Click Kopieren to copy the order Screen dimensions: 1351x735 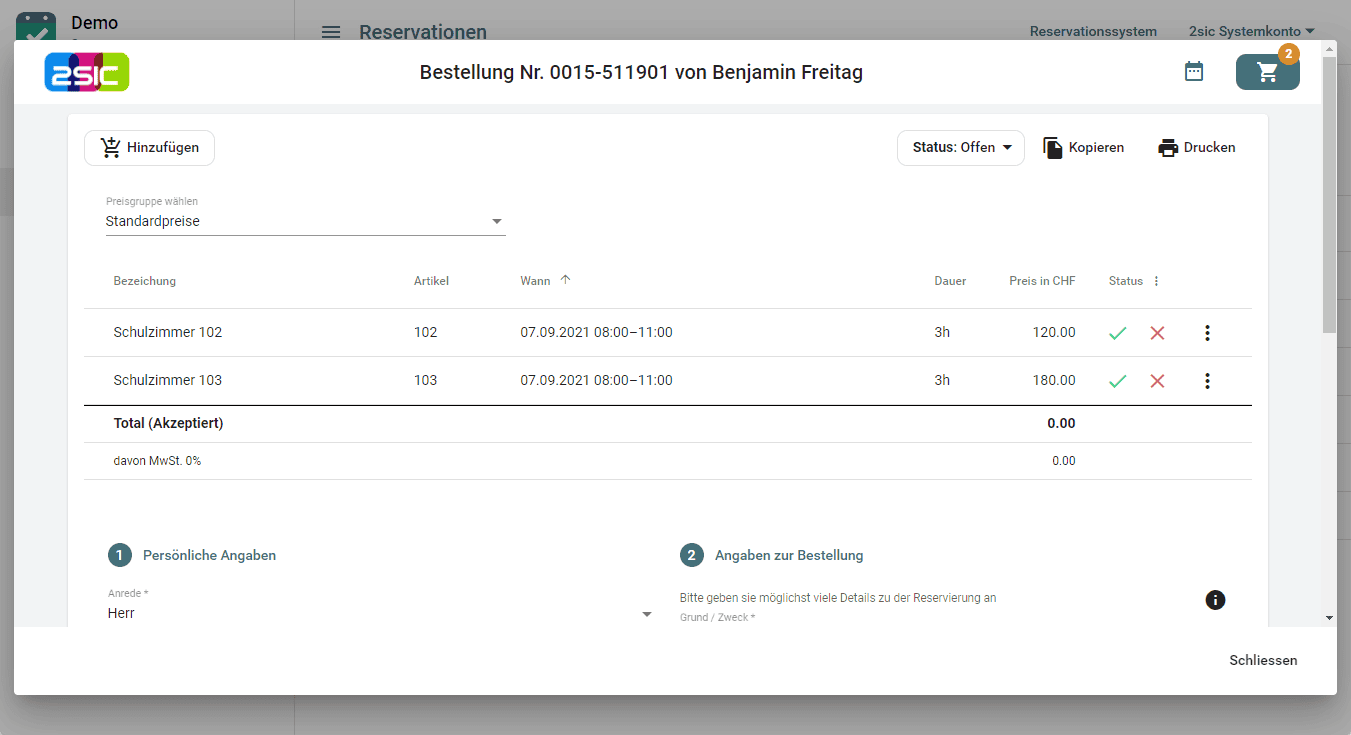(x=1084, y=148)
